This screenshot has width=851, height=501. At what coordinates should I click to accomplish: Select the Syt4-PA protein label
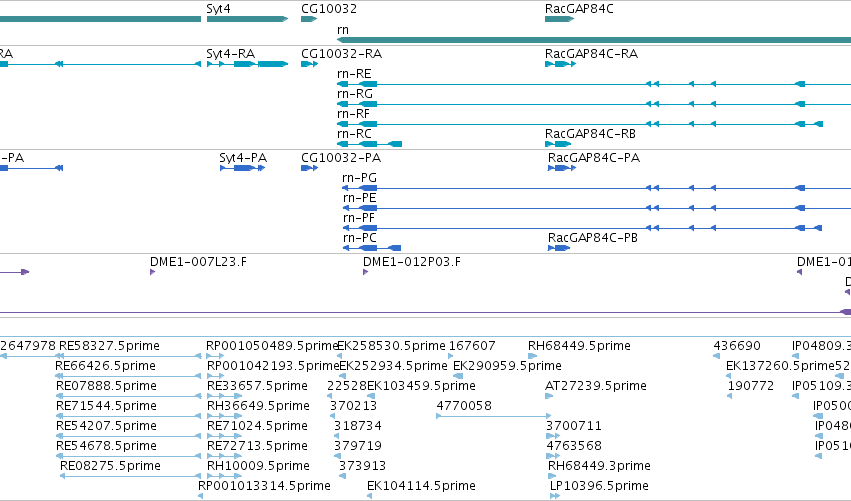pos(243,158)
